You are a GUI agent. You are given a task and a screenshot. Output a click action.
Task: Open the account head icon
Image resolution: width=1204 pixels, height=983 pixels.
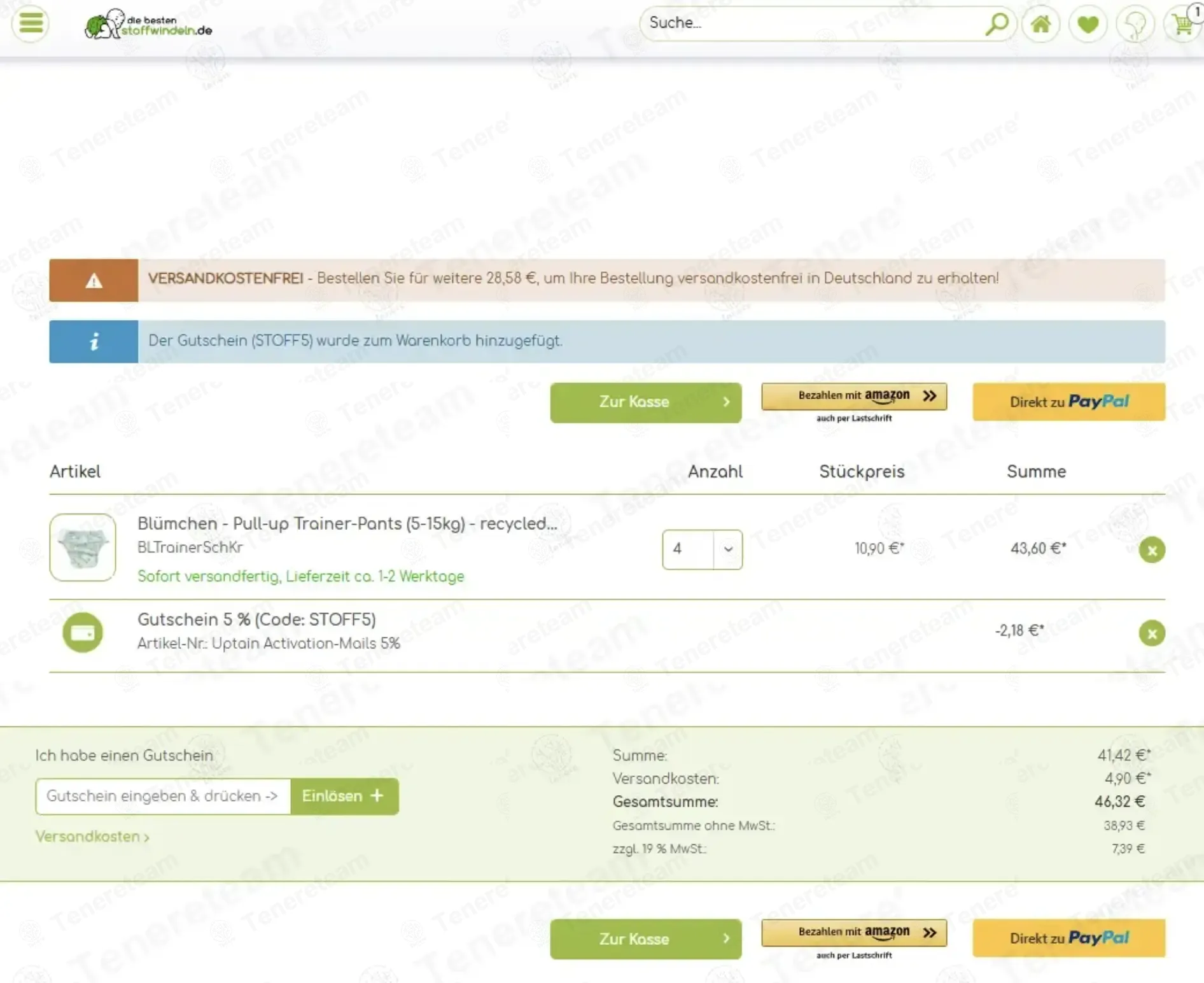pos(1135,24)
